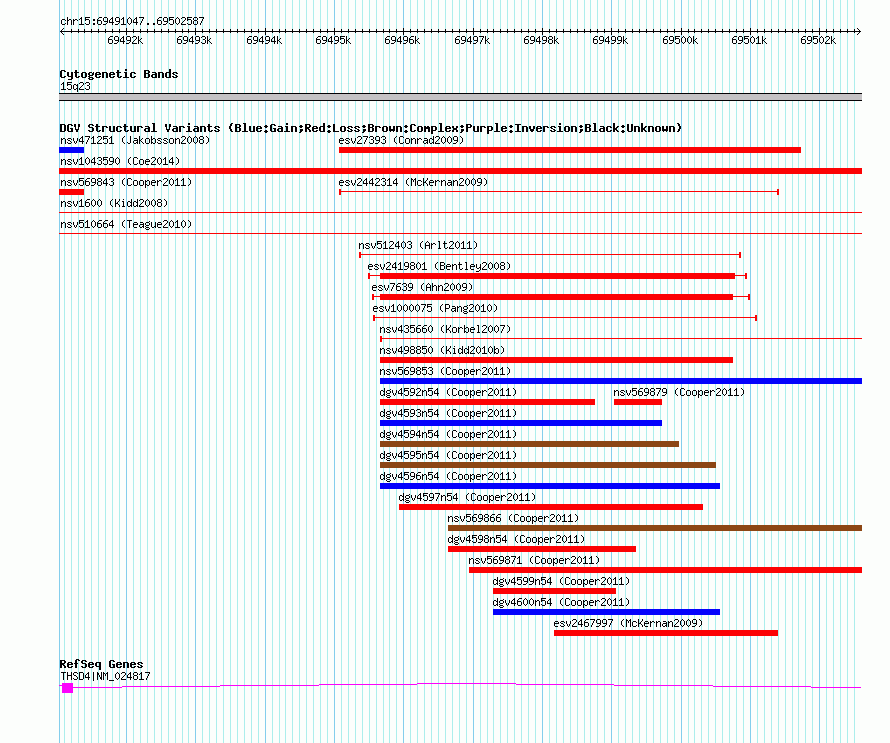This screenshot has width=890, height=743.
Task: Select the nsv498850 red loss bar
Action: click(x=556, y=360)
